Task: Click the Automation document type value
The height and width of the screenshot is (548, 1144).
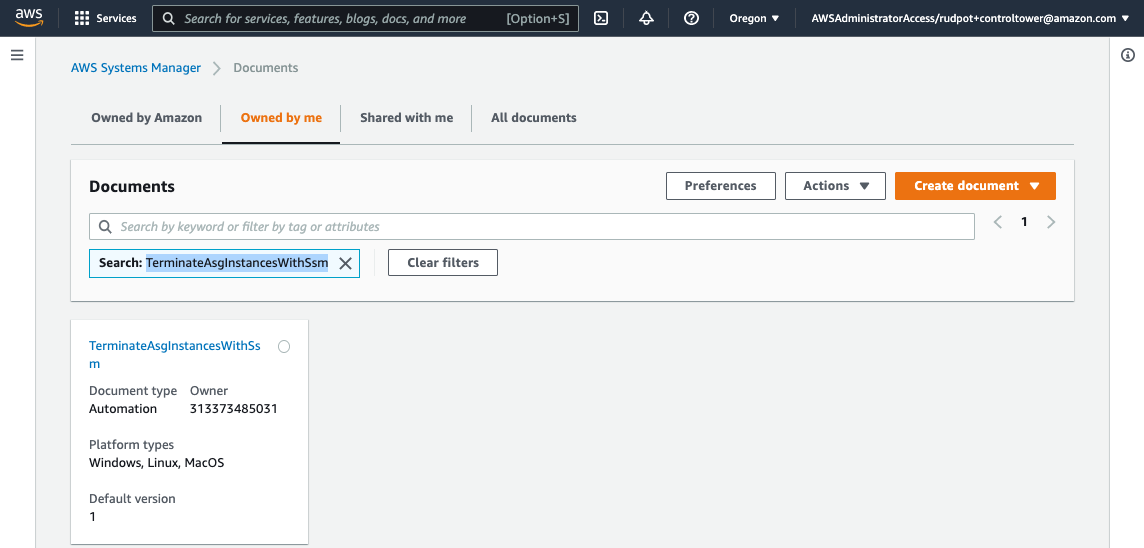Action: pos(123,409)
